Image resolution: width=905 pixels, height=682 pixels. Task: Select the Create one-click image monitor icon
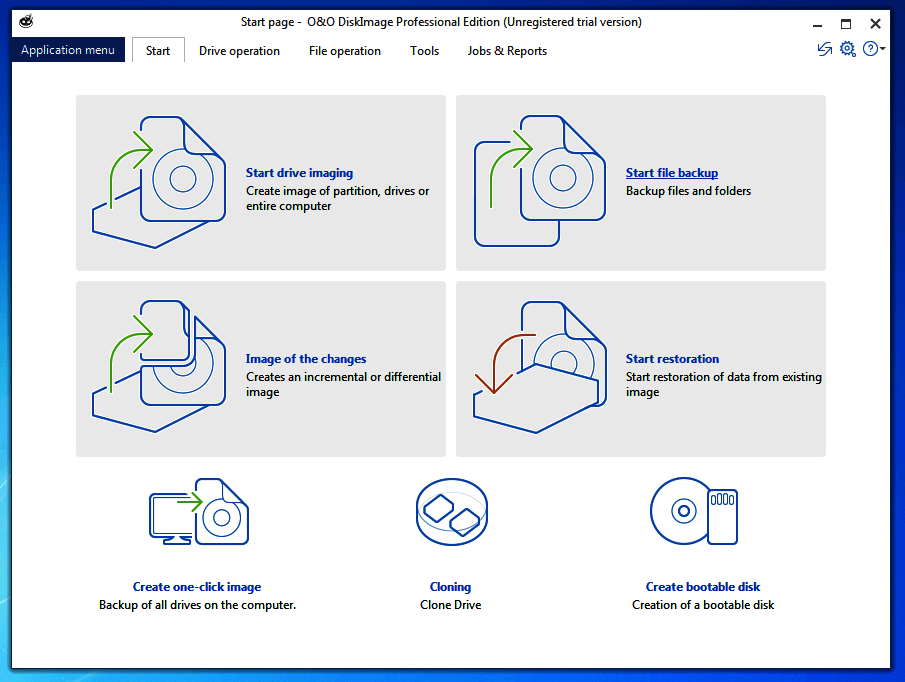tap(197, 511)
